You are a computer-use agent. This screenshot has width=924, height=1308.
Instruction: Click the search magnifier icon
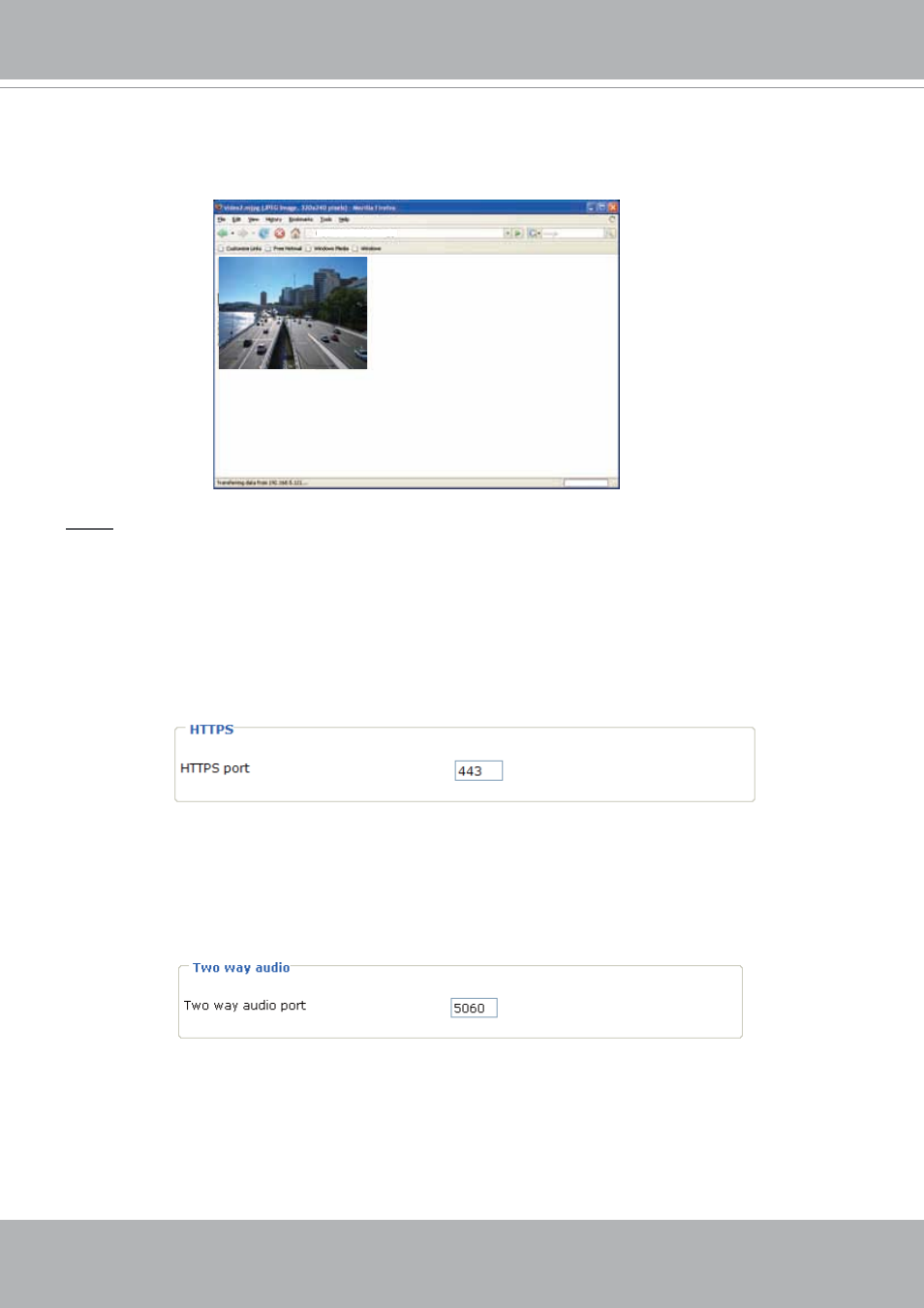click(x=610, y=233)
